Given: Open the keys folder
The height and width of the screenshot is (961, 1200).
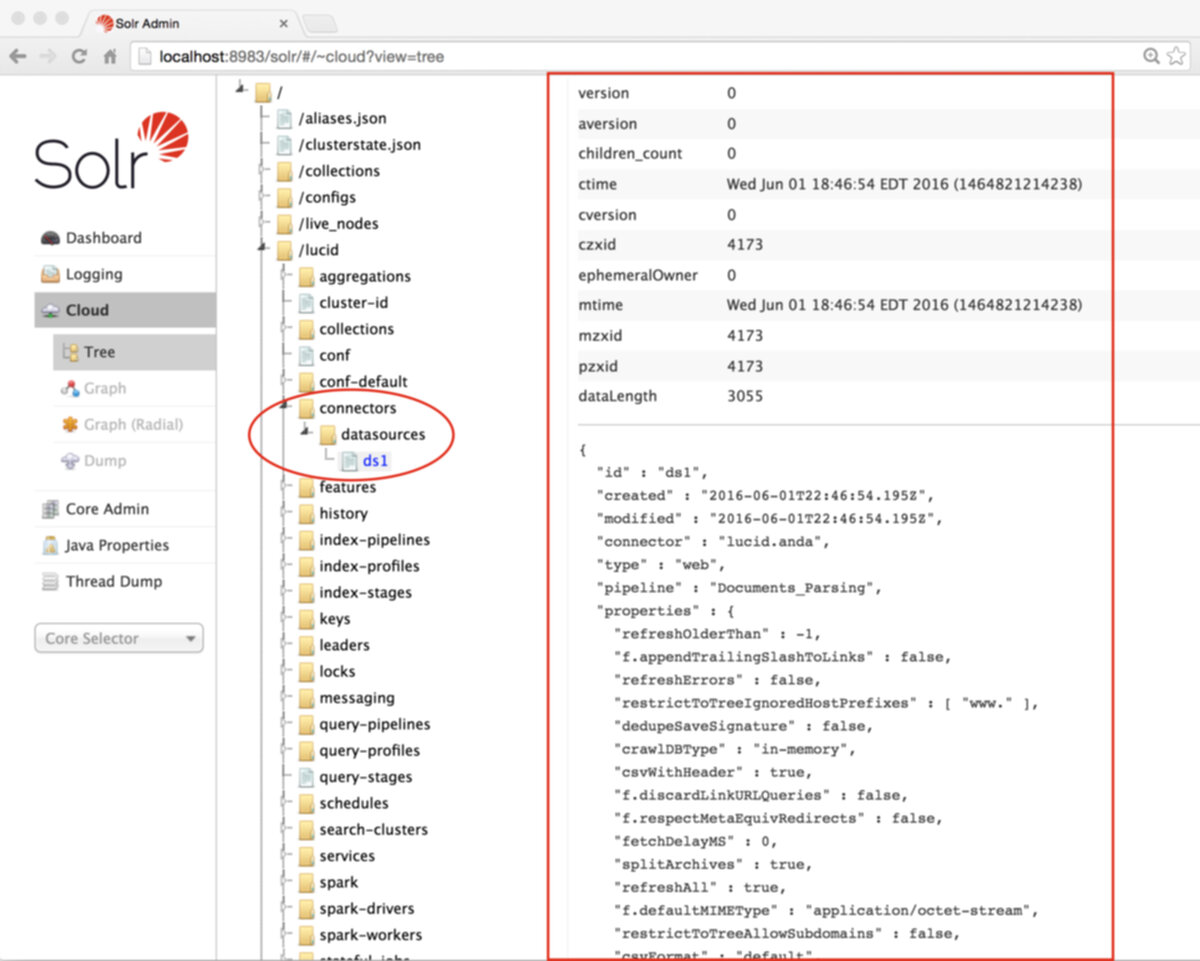Looking at the screenshot, I should 334,618.
